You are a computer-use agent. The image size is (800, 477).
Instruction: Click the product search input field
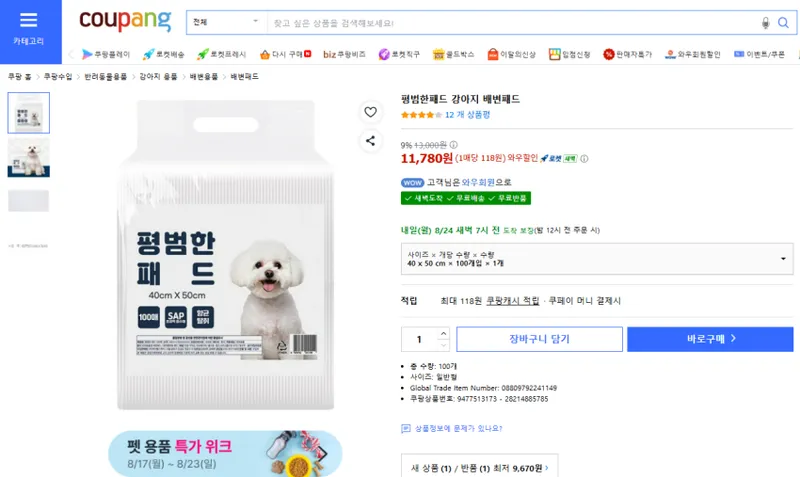(513, 23)
